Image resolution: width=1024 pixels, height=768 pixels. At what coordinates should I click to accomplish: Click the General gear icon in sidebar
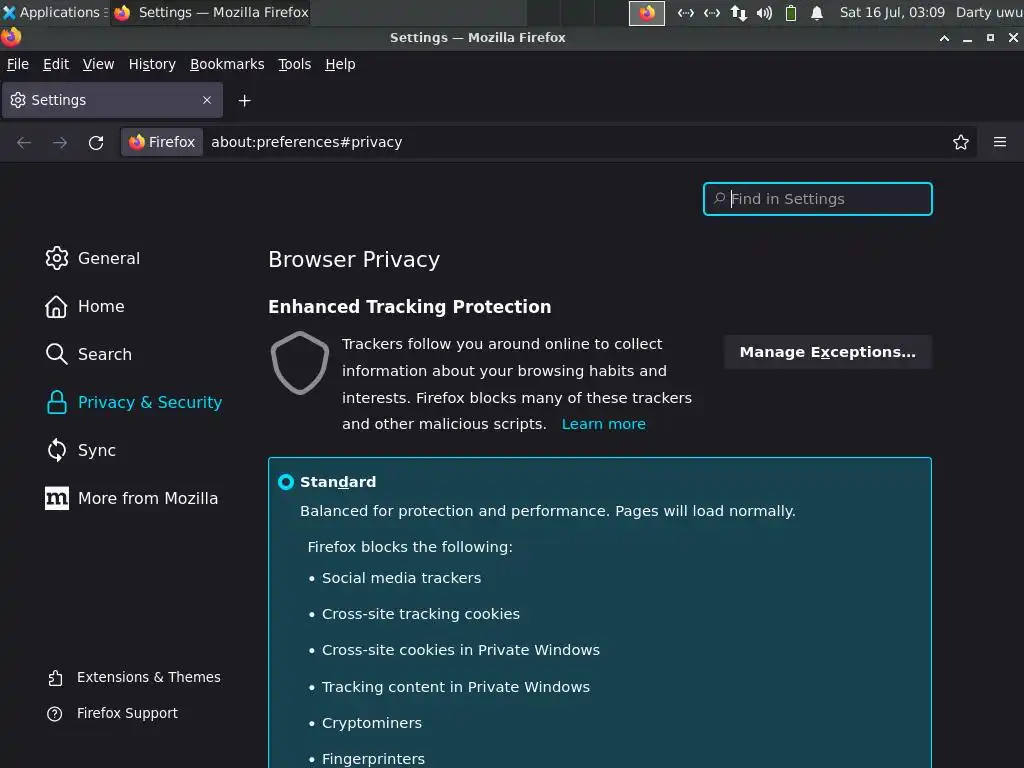tap(57, 258)
